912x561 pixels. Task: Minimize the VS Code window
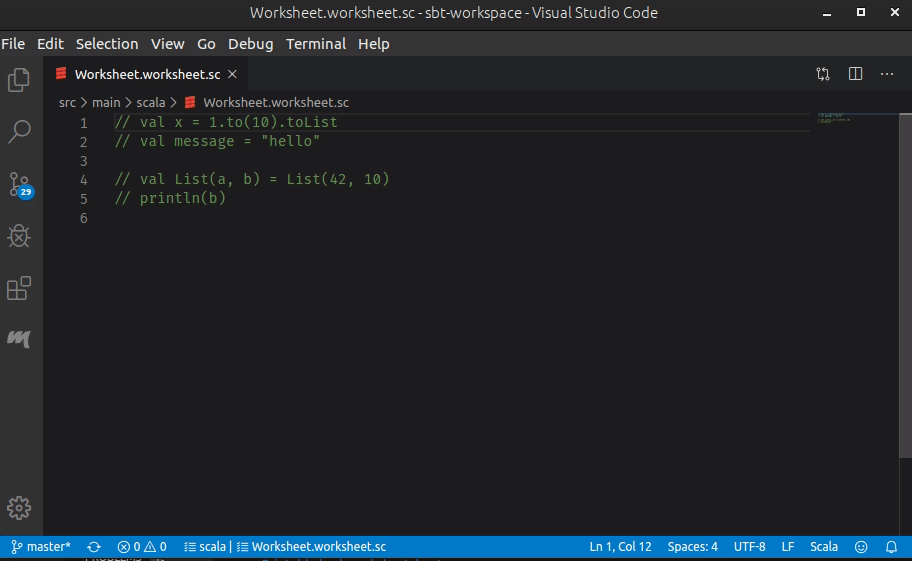click(826, 13)
